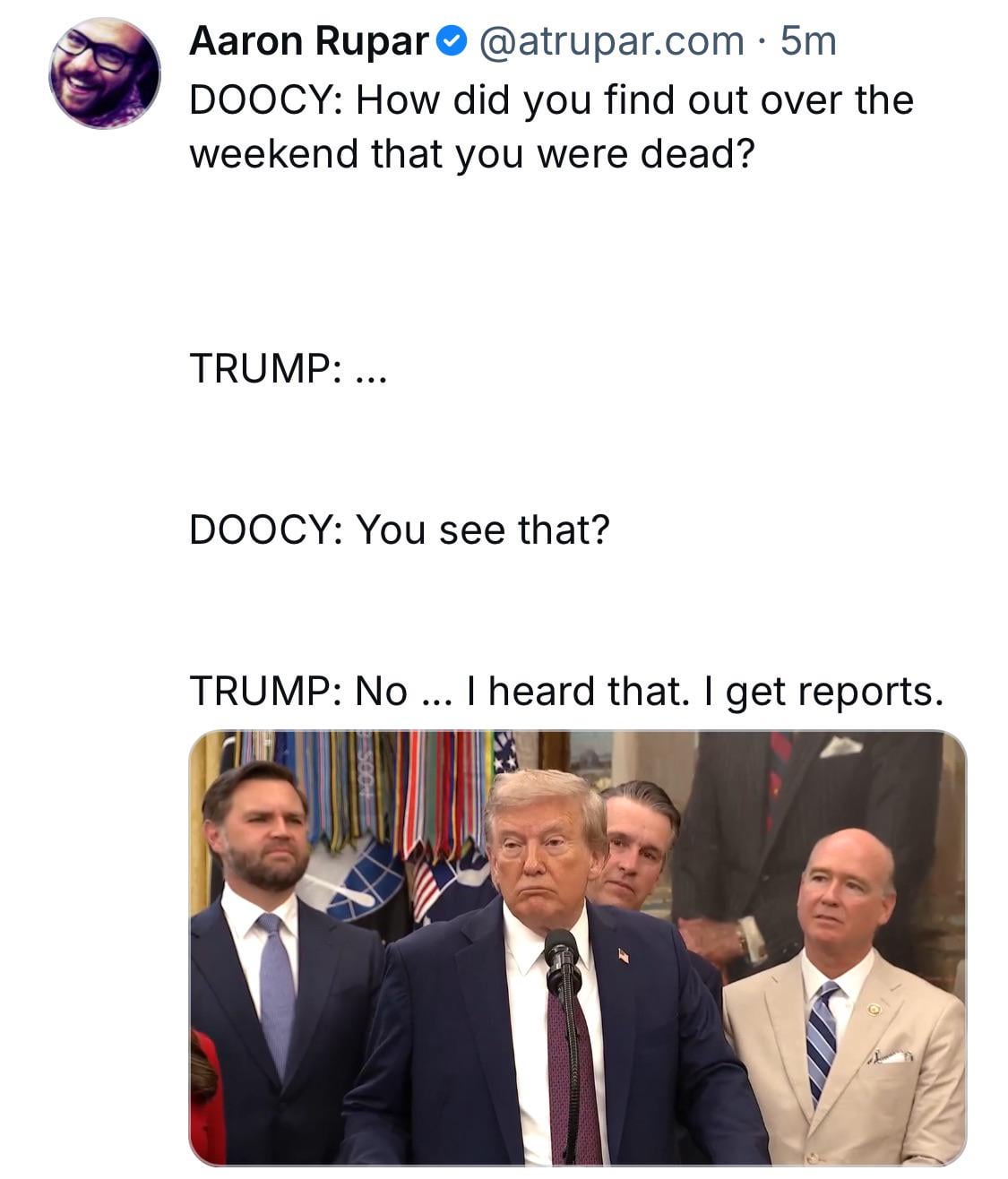Viewport: 1008px width, 1179px height.
Task: Click the 'weekend that you were dead?' text
Action: click(x=473, y=154)
